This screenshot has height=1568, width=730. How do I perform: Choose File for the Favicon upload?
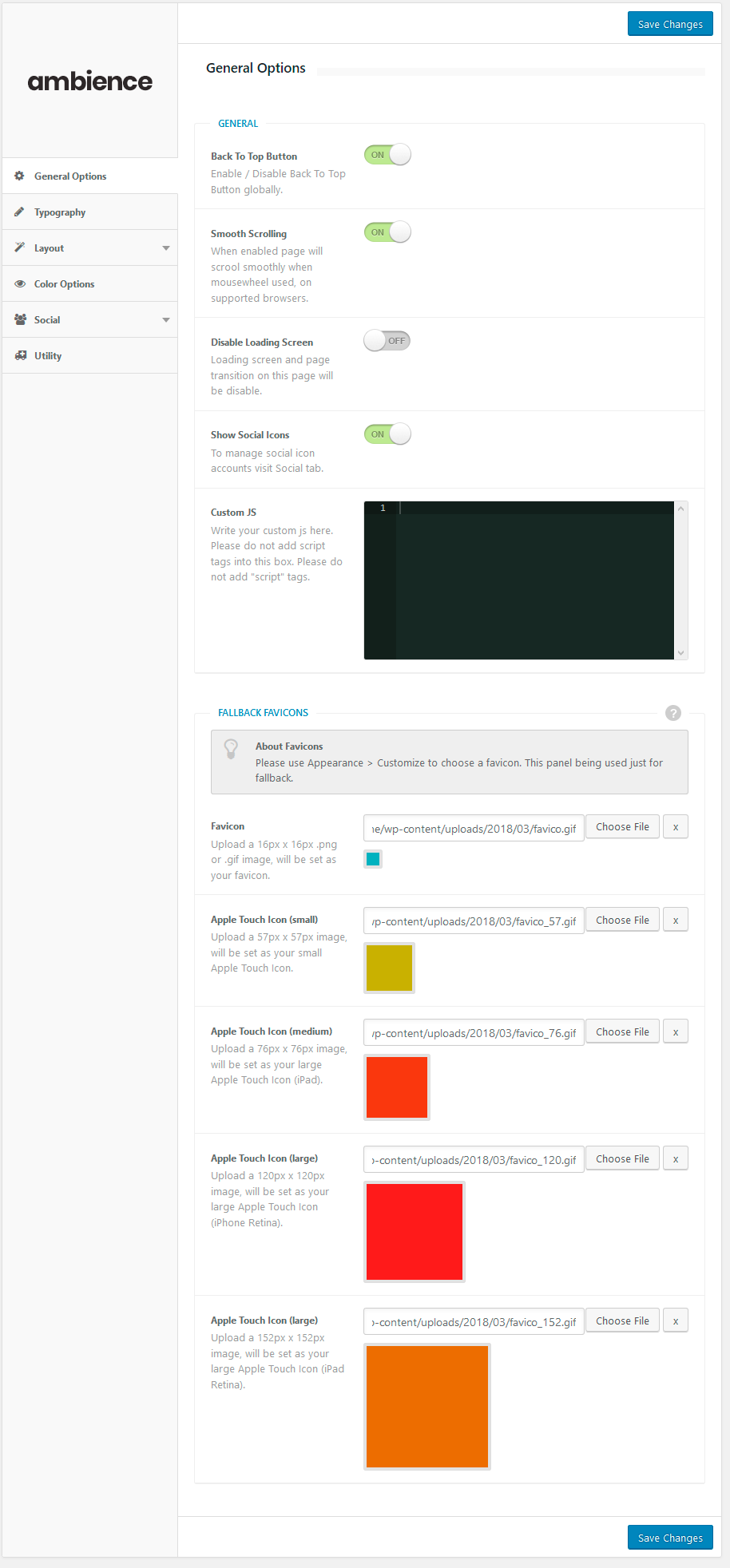(x=622, y=827)
